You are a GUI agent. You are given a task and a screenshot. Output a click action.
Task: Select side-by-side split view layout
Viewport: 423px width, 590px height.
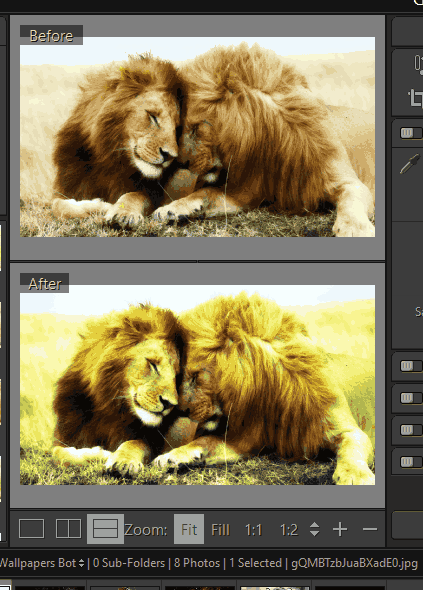pyautogui.click(x=68, y=529)
